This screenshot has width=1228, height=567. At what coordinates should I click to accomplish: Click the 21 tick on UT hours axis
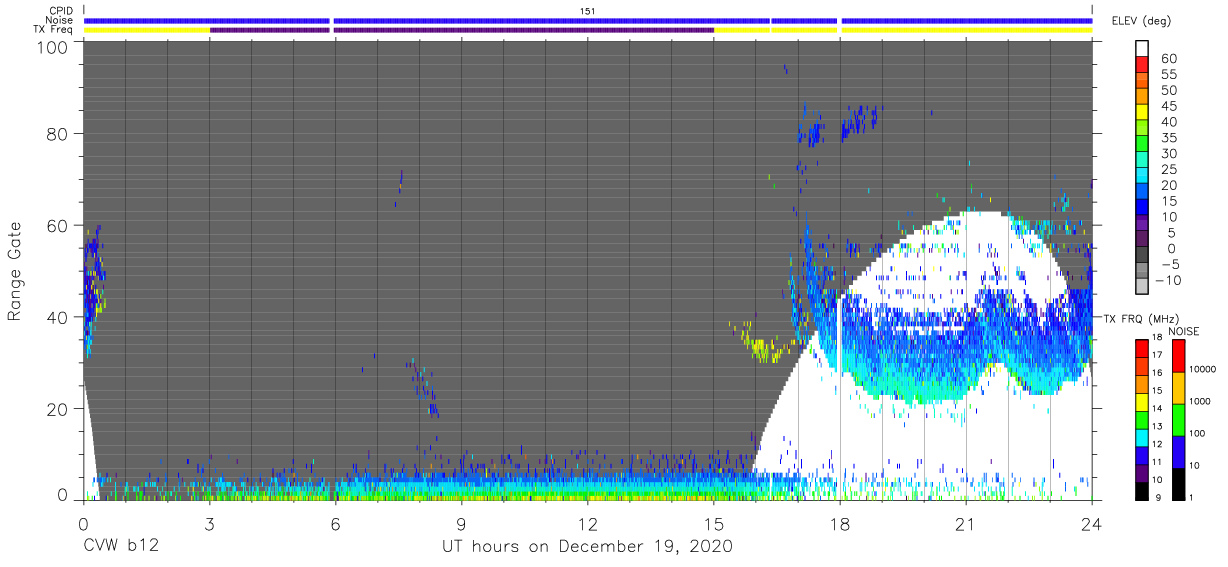(x=966, y=523)
